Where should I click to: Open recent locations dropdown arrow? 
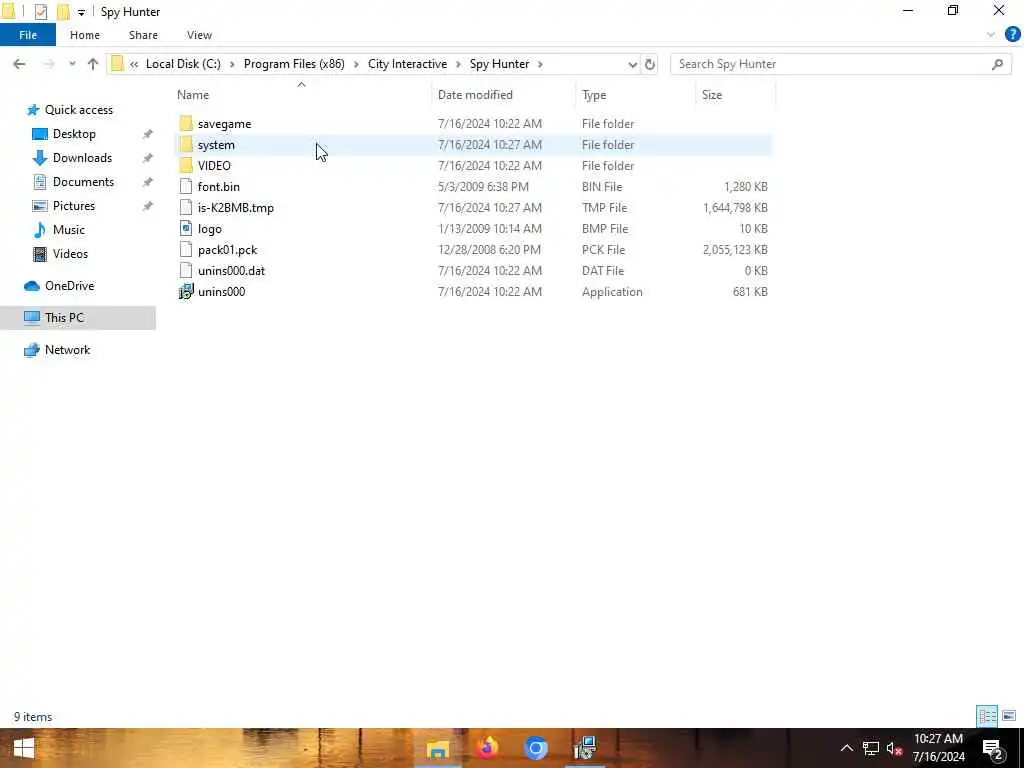[72, 64]
